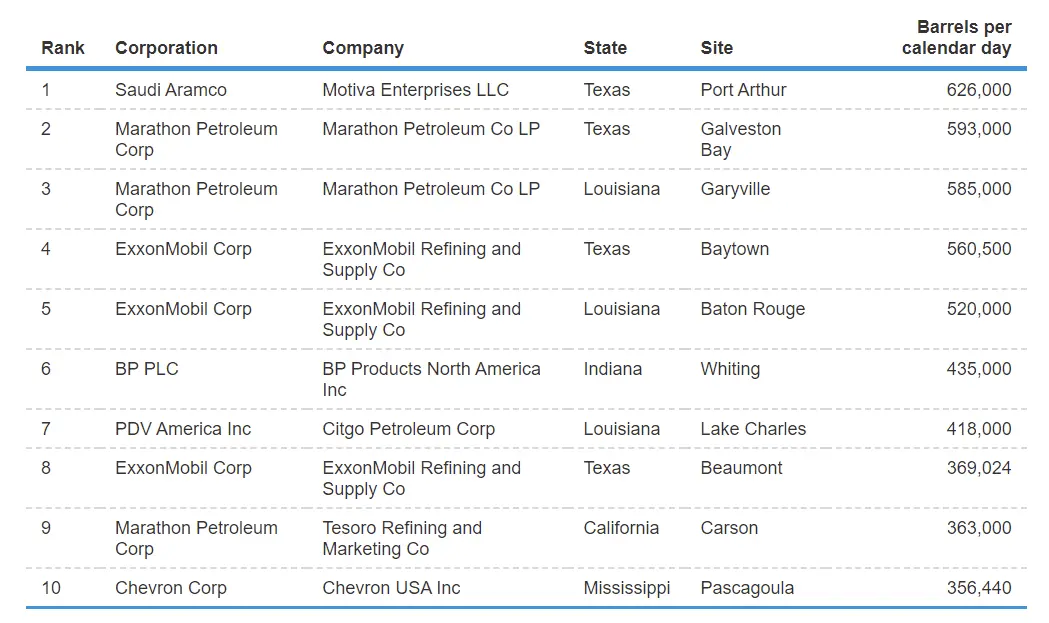1049x623 pixels.
Task: Select the Galveston Bay site cell
Action: (740, 140)
